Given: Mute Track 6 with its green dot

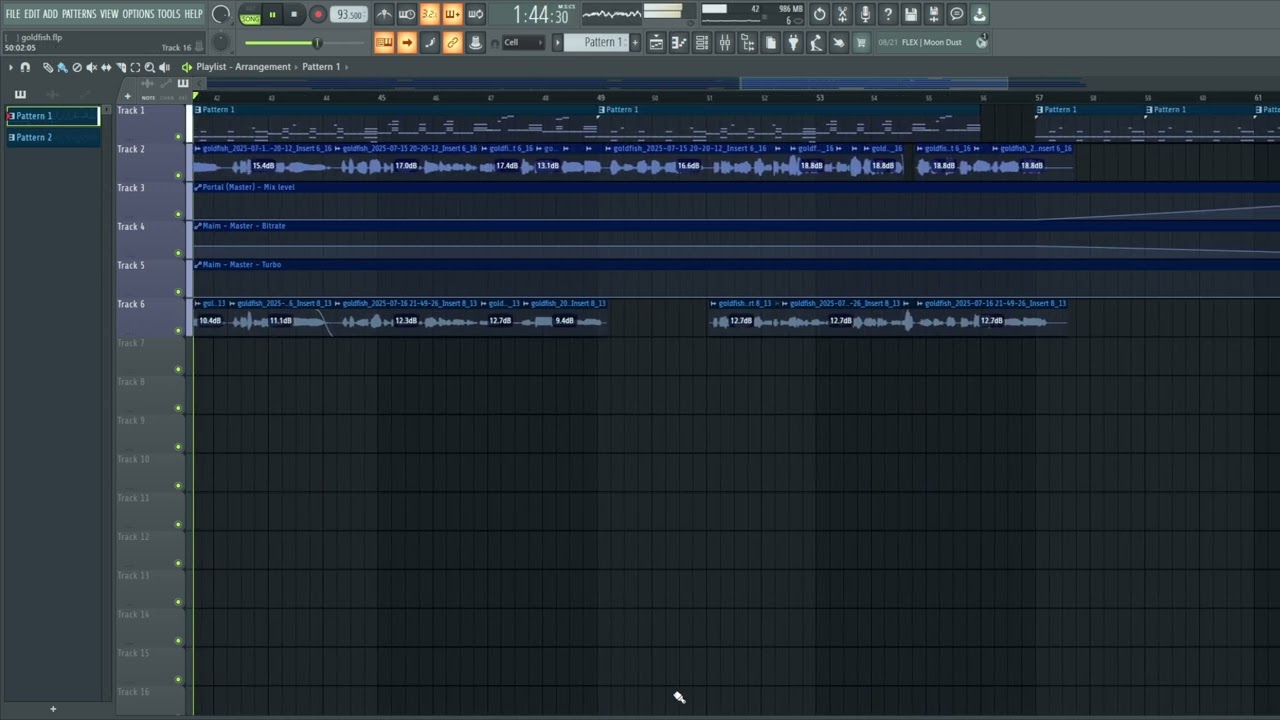Looking at the screenshot, I should (x=179, y=331).
